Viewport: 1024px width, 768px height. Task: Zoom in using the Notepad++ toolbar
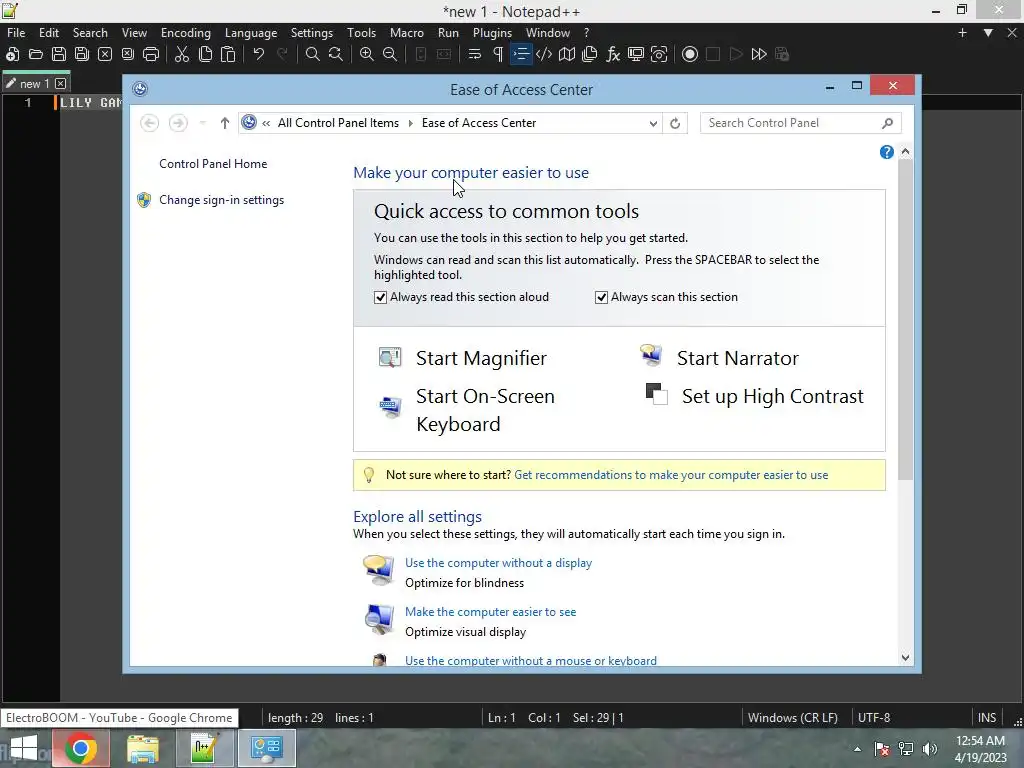click(367, 54)
